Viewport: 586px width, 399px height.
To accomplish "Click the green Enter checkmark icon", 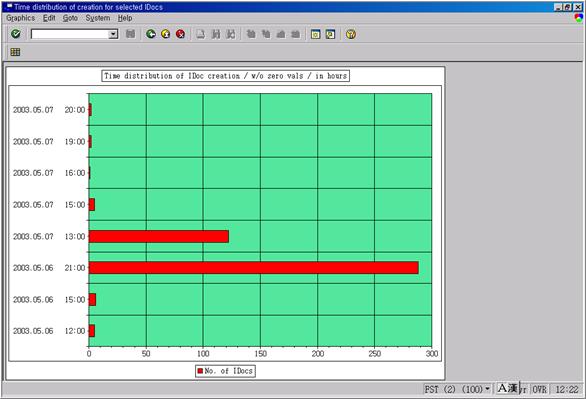I will click(x=16, y=34).
